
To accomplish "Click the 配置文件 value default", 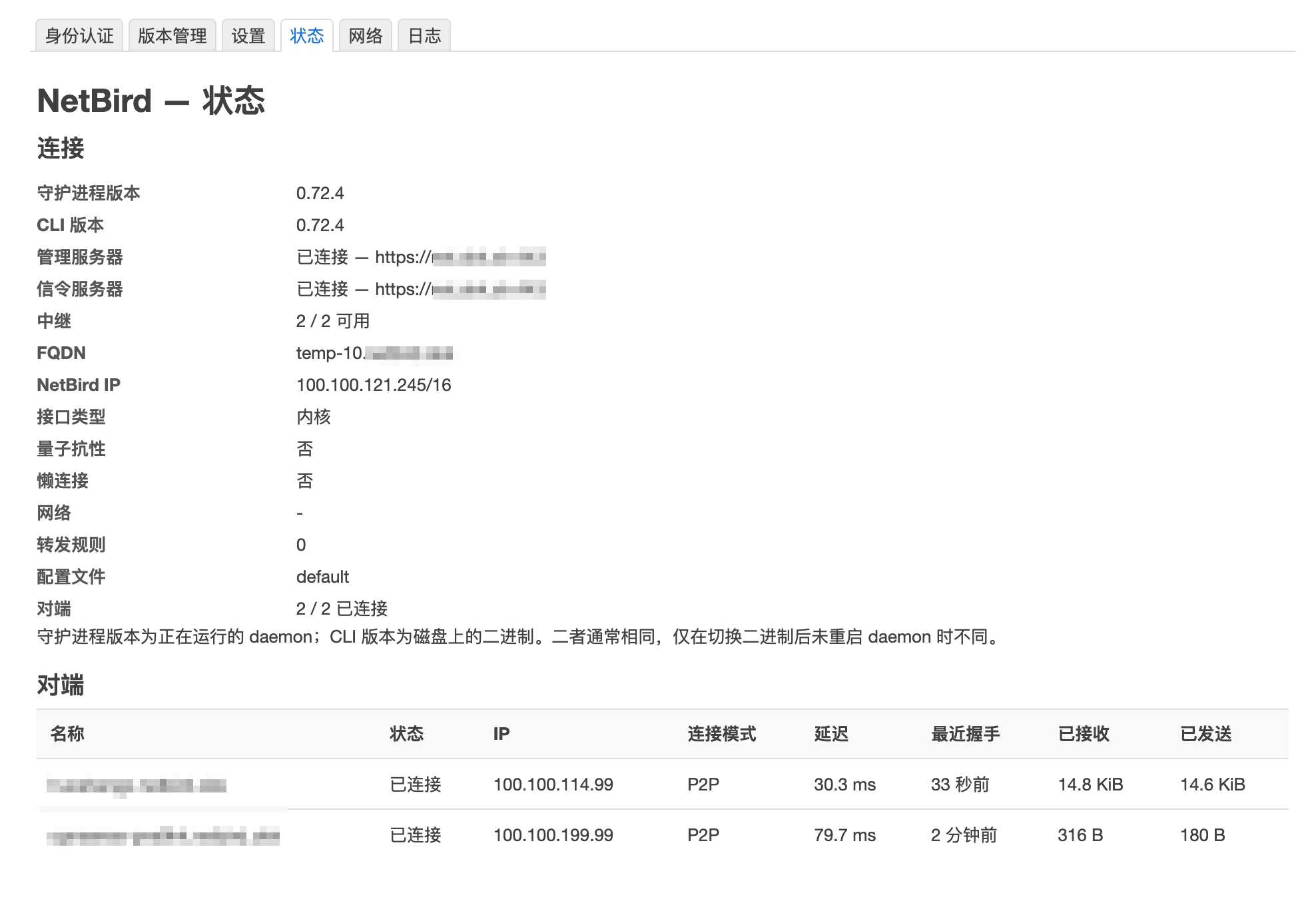I will coord(322,577).
